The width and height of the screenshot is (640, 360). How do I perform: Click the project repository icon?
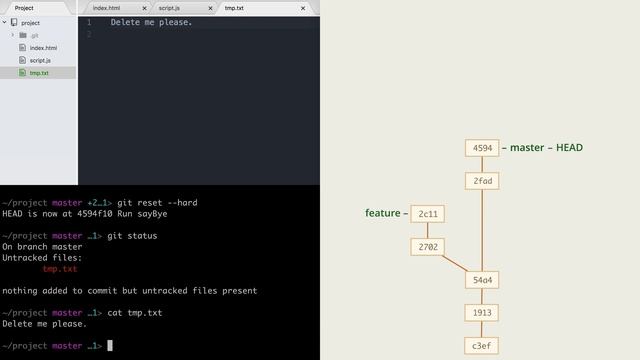pyautogui.click(x=14, y=22)
